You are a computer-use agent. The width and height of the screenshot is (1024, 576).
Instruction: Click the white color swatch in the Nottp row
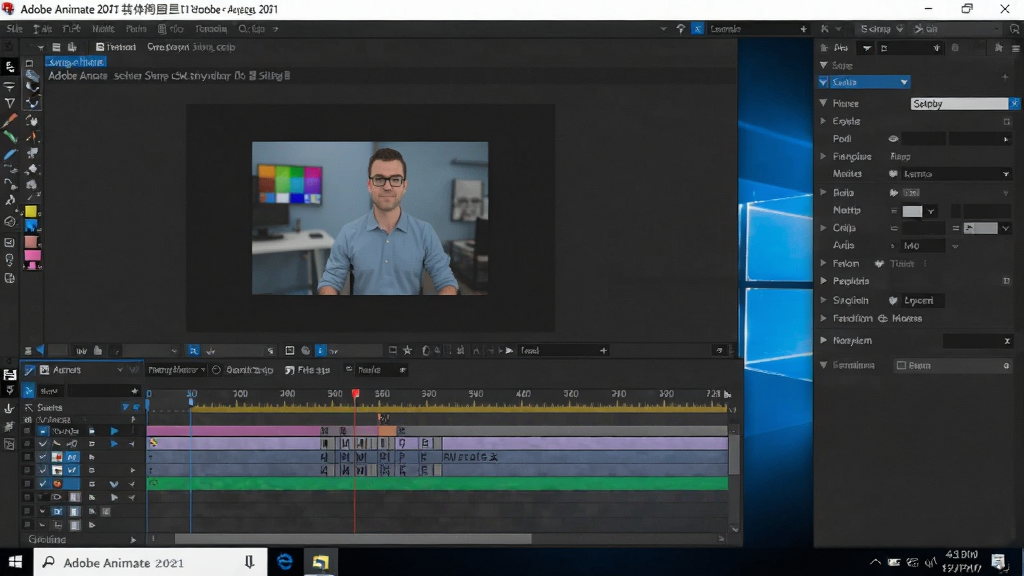point(912,211)
